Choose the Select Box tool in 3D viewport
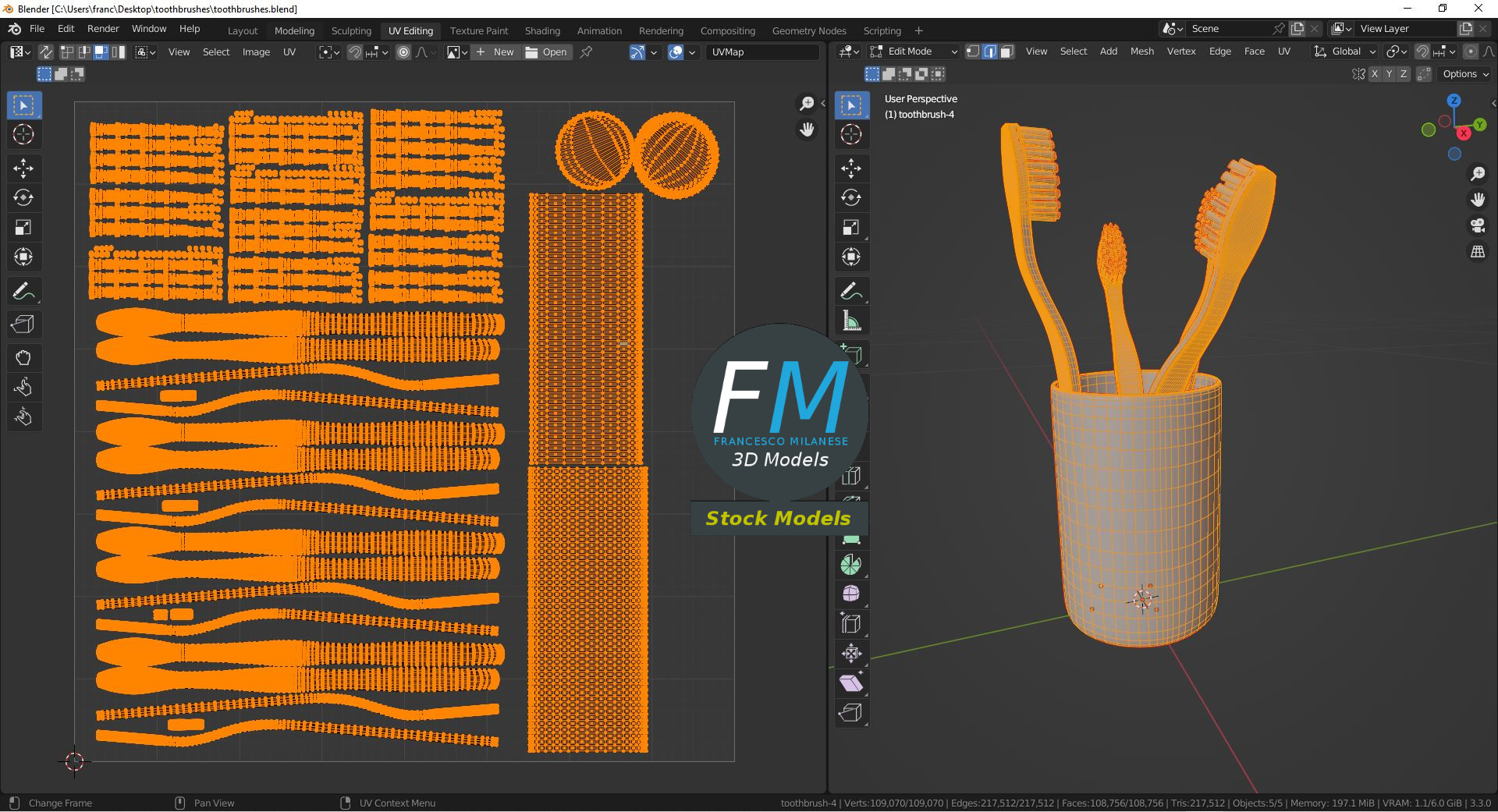 tap(851, 105)
